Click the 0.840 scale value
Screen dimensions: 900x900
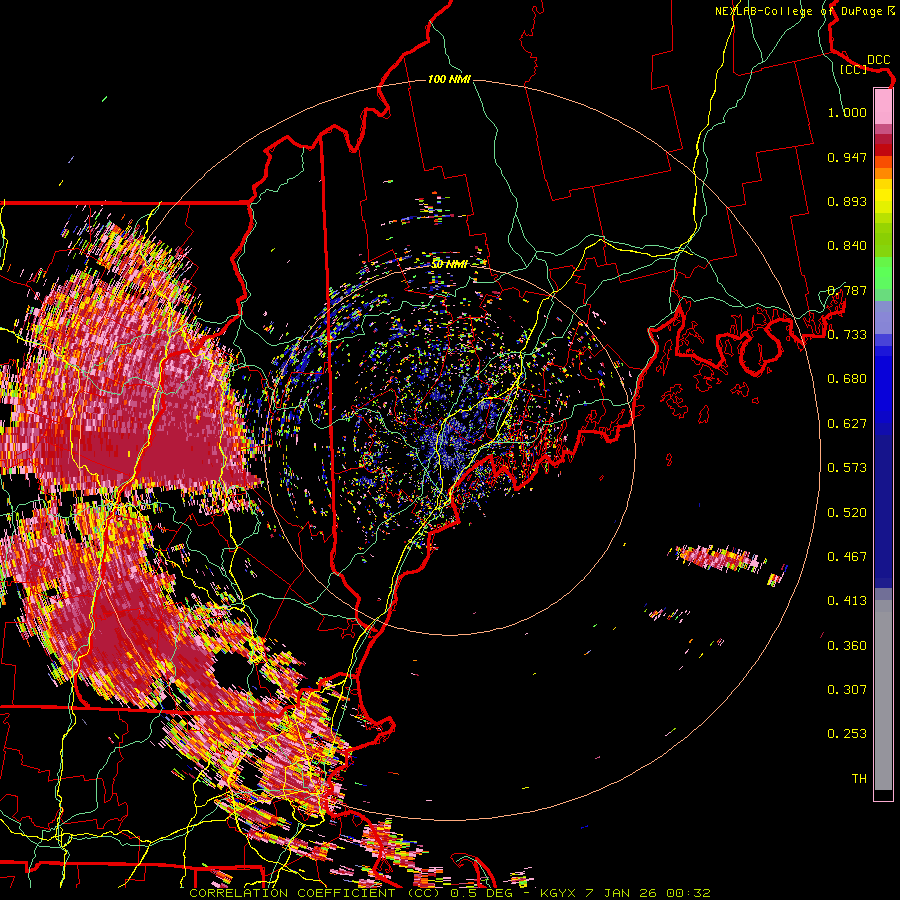coord(847,246)
